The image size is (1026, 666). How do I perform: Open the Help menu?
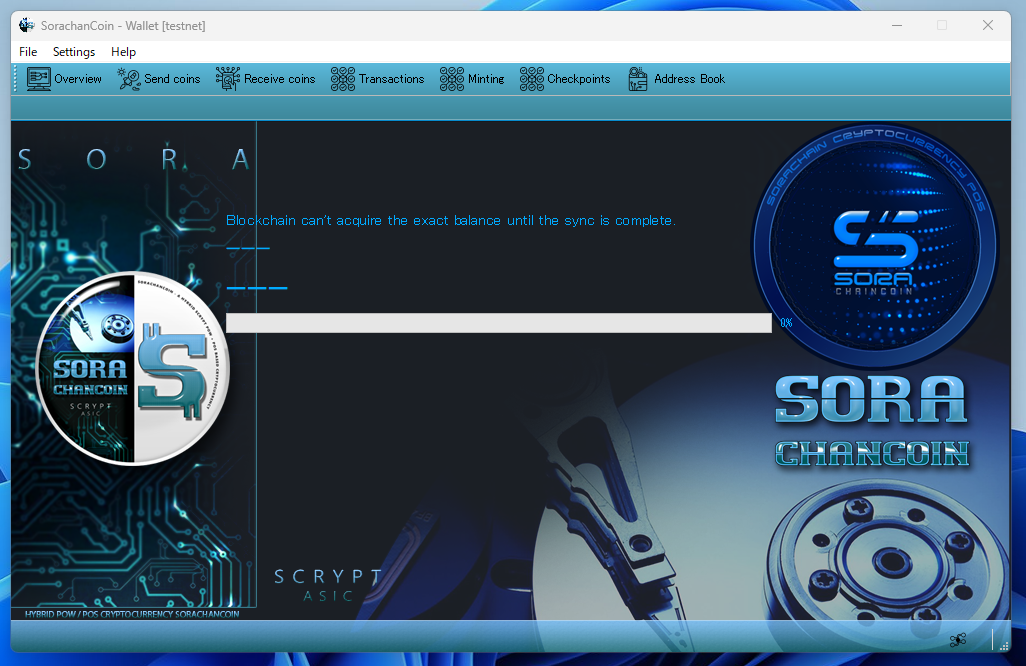123,52
